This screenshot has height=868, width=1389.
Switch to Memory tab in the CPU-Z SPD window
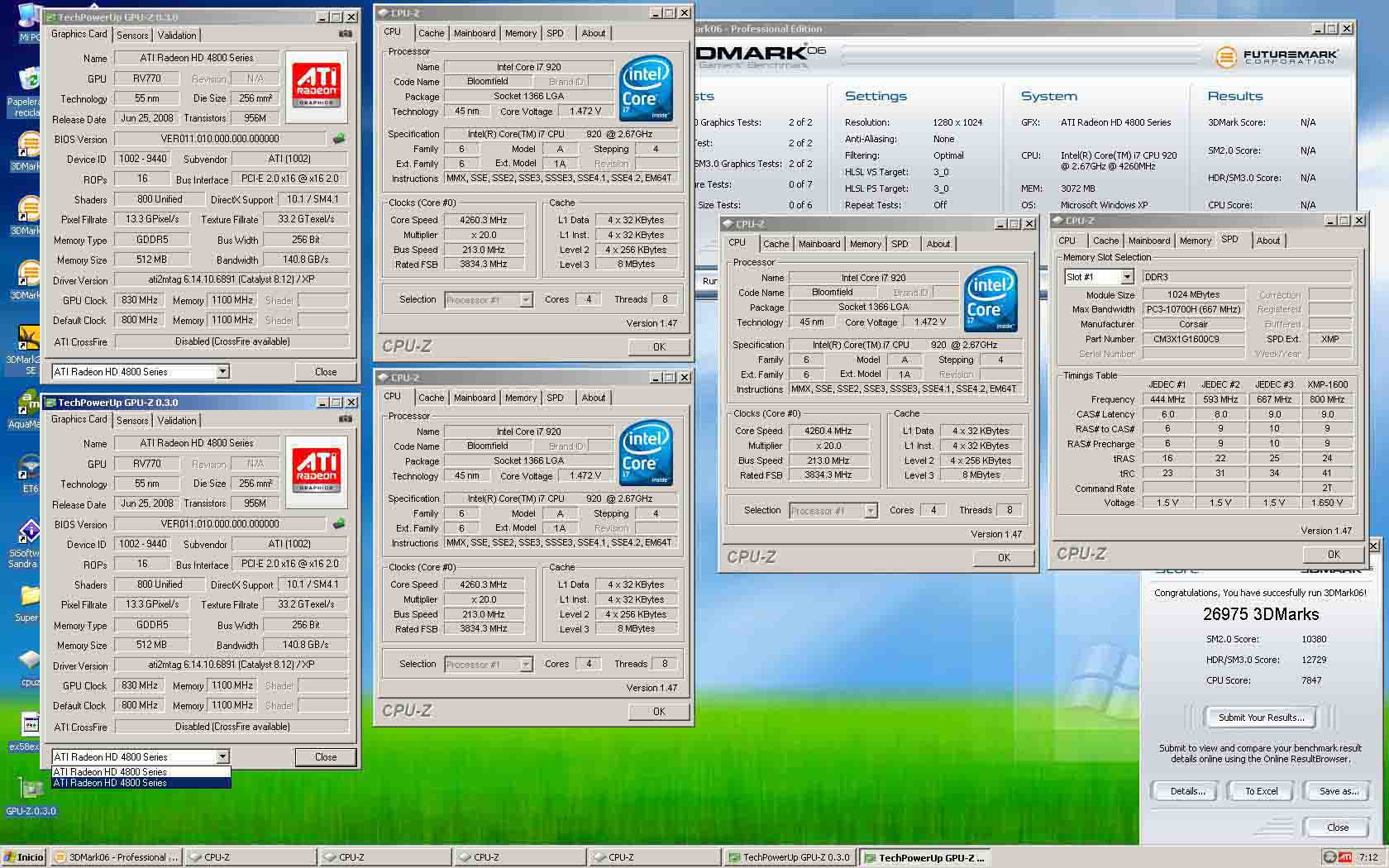[1195, 241]
